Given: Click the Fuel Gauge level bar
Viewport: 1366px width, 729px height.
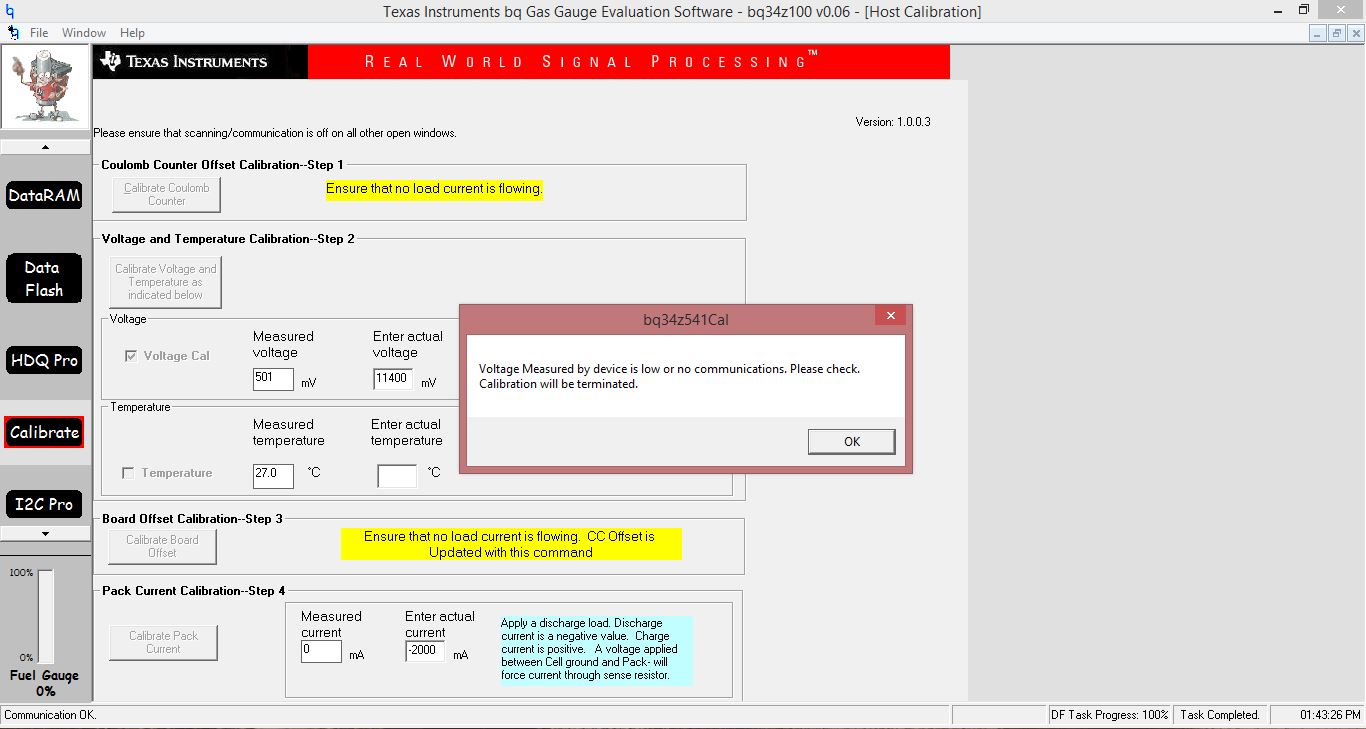Looking at the screenshot, I should coord(46,615).
